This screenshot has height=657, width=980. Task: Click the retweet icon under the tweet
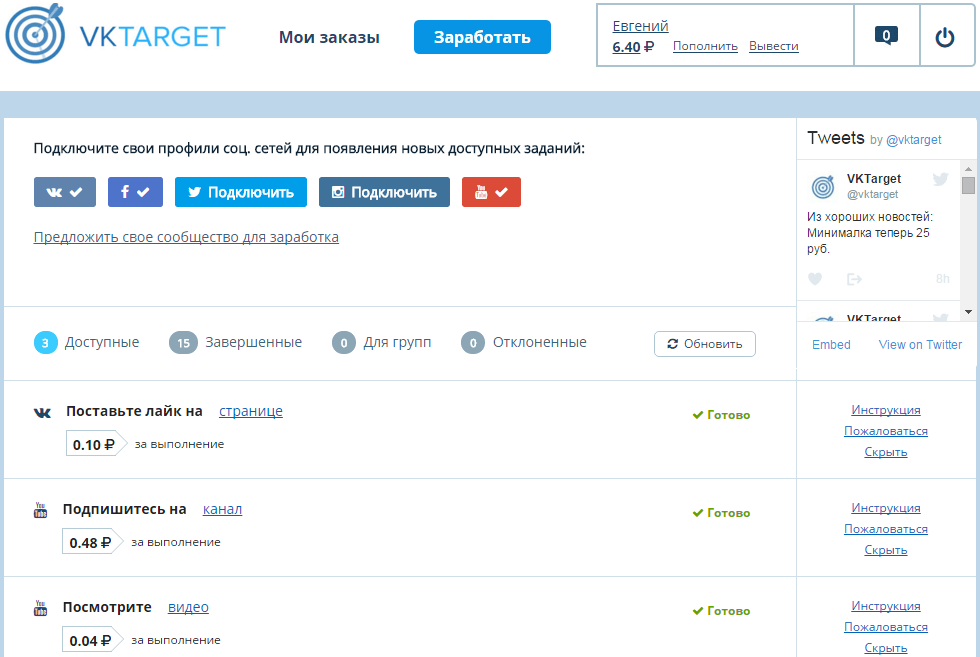coord(852,279)
